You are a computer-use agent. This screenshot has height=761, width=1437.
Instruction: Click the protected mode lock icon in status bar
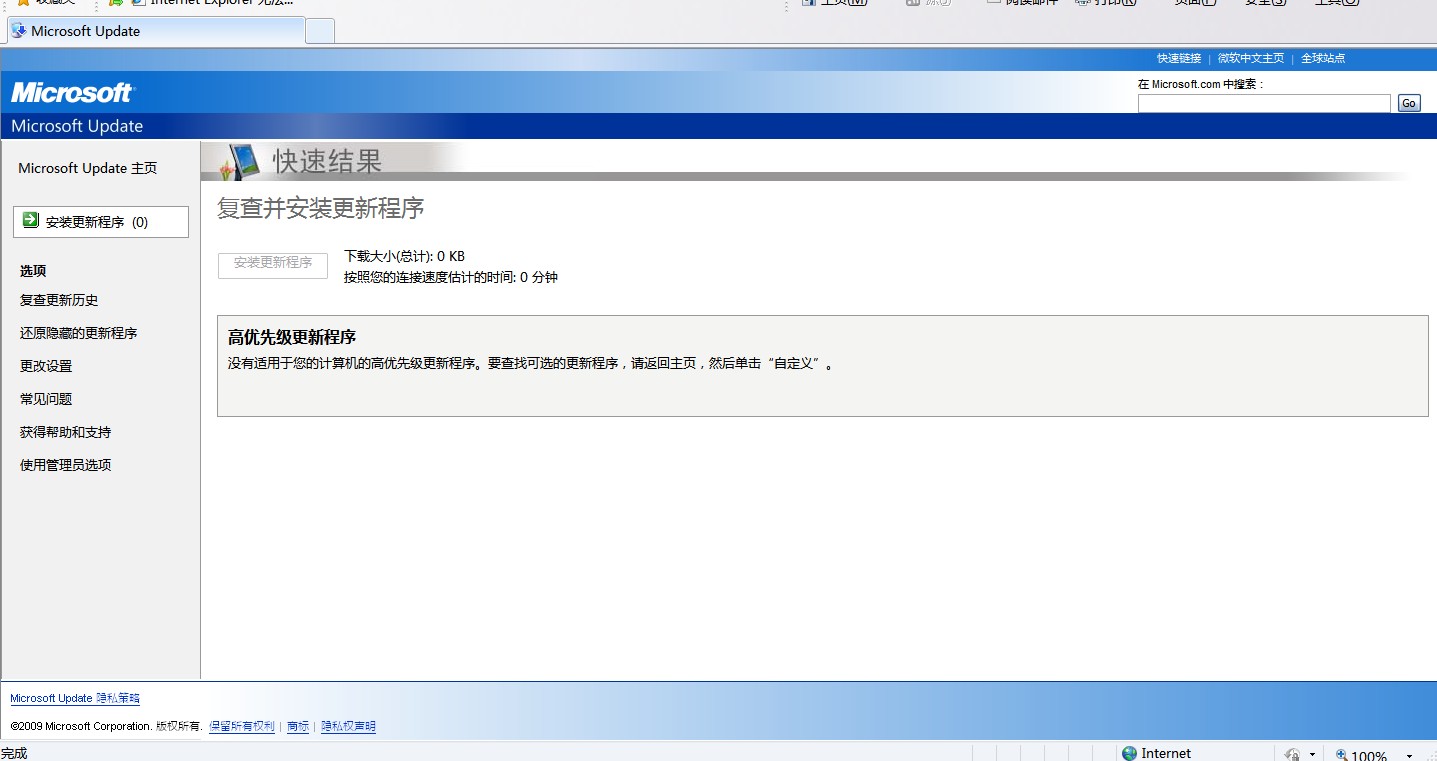1291,755
